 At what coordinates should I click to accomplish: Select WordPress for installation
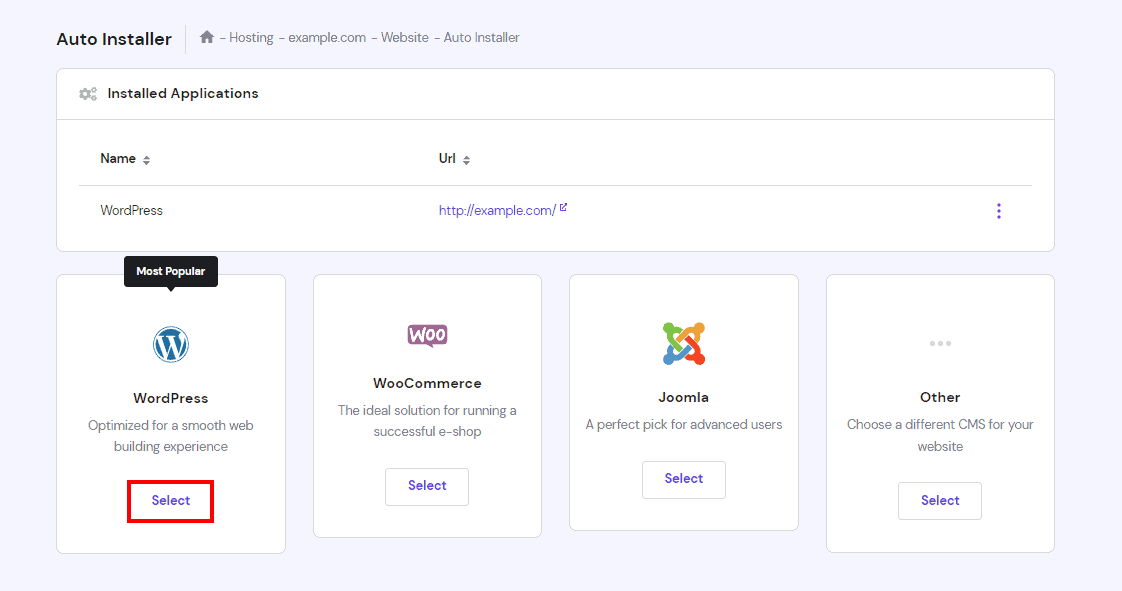pos(170,500)
